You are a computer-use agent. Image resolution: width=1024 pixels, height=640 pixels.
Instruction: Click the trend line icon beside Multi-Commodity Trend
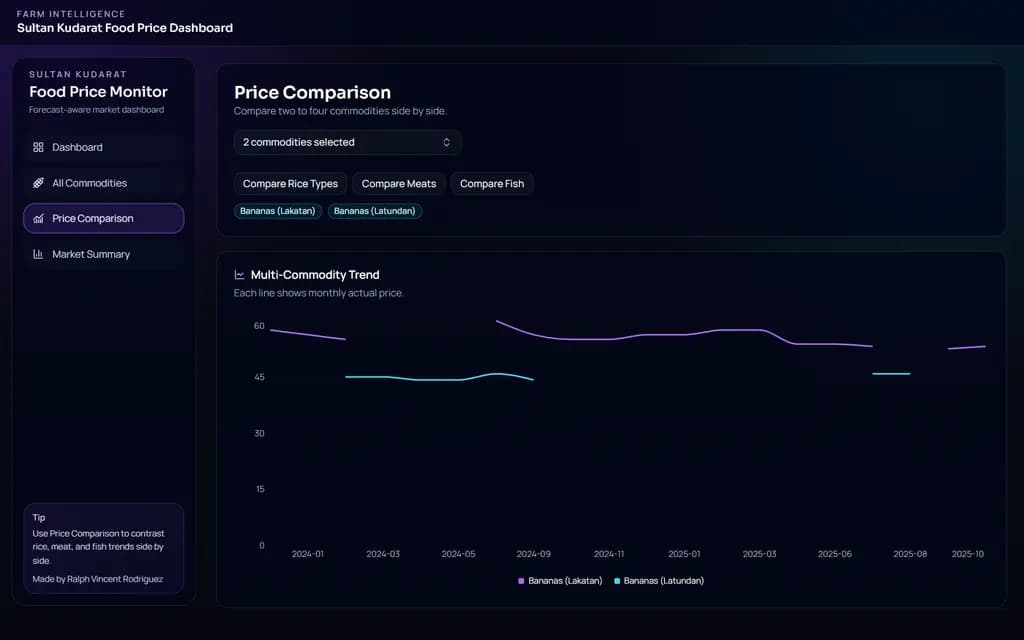pyautogui.click(x=239, y=275)
